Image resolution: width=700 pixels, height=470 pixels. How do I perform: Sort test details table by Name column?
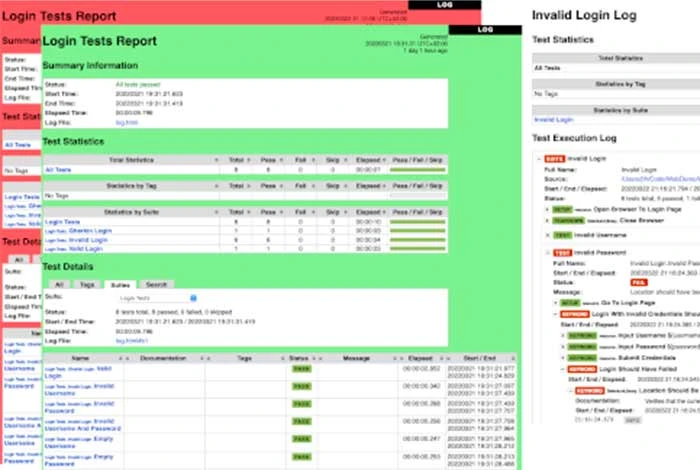point(80,358)
